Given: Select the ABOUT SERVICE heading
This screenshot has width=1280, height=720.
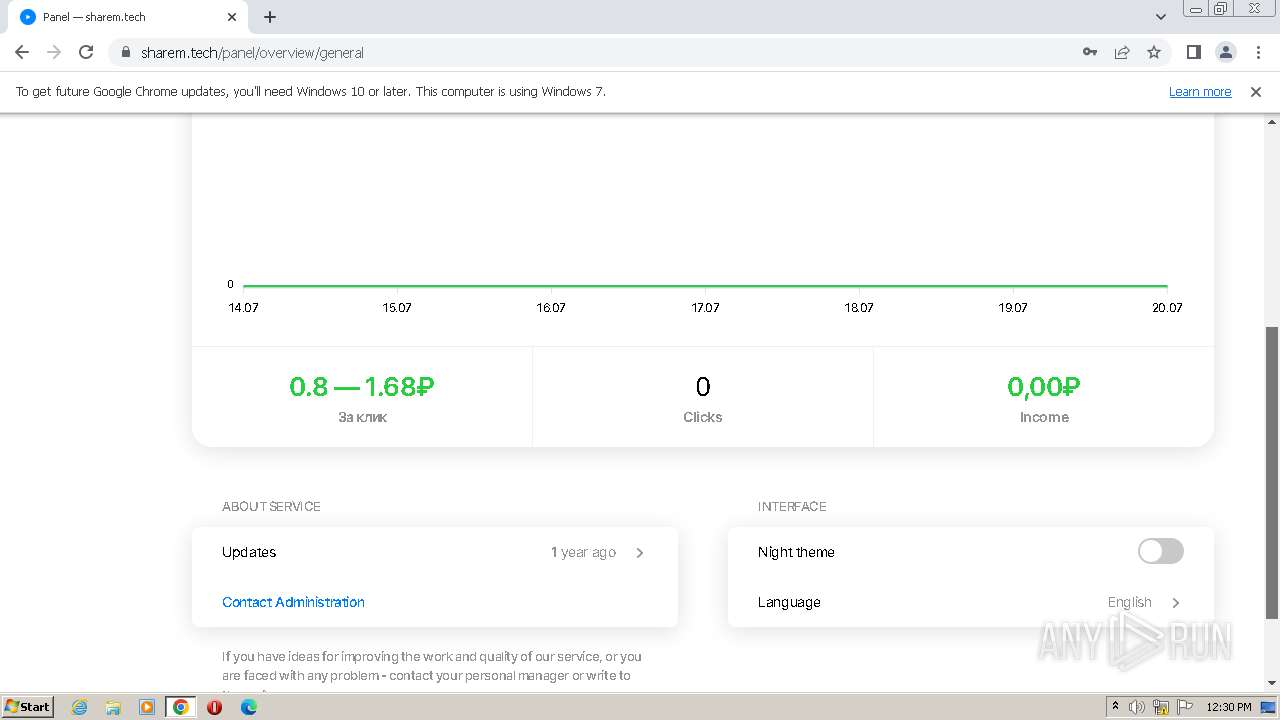Looking at the screenshot, I should 271,506.
